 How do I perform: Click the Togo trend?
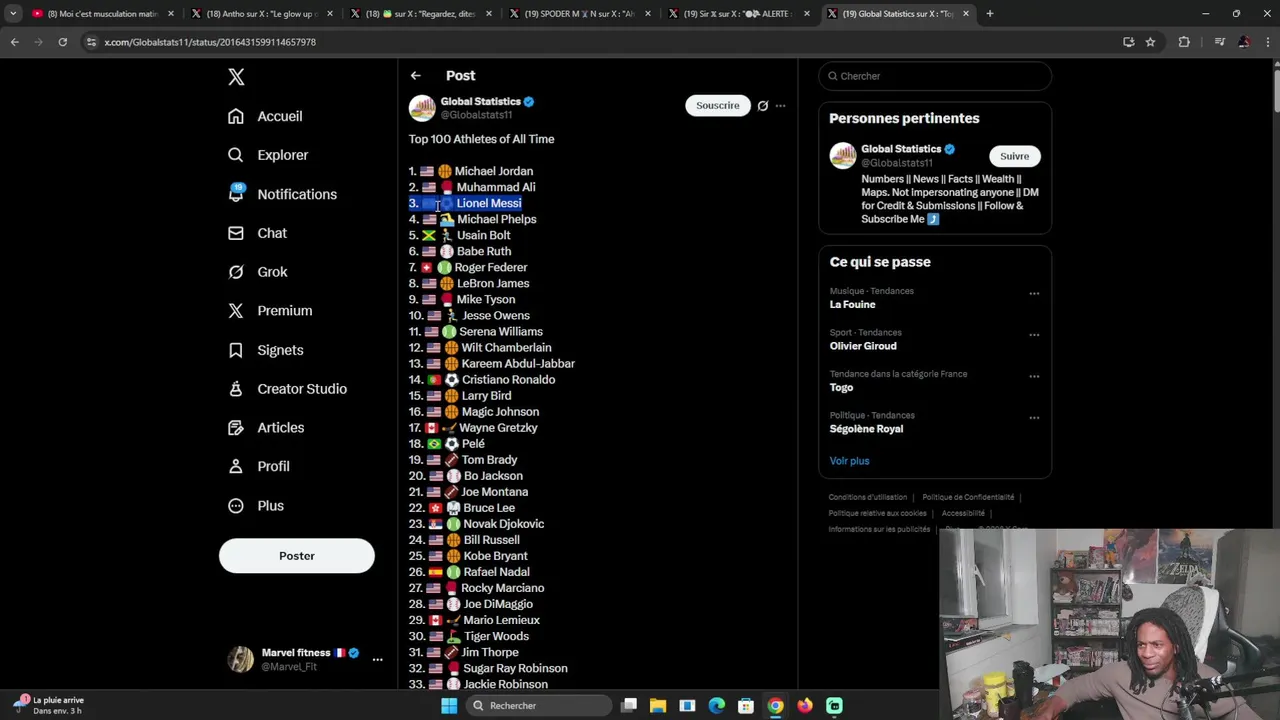(841, 388)
